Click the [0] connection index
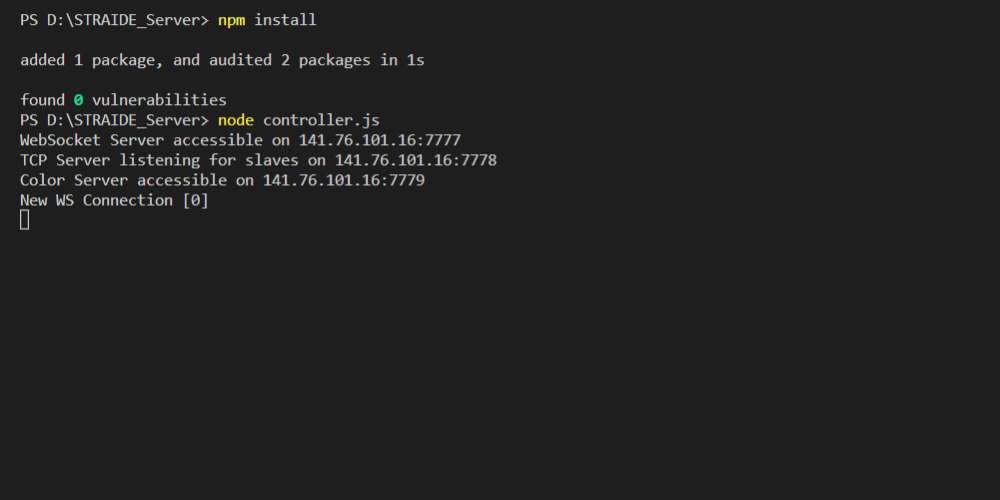Viewport: 1000px width, 500px height. point(196,200)
